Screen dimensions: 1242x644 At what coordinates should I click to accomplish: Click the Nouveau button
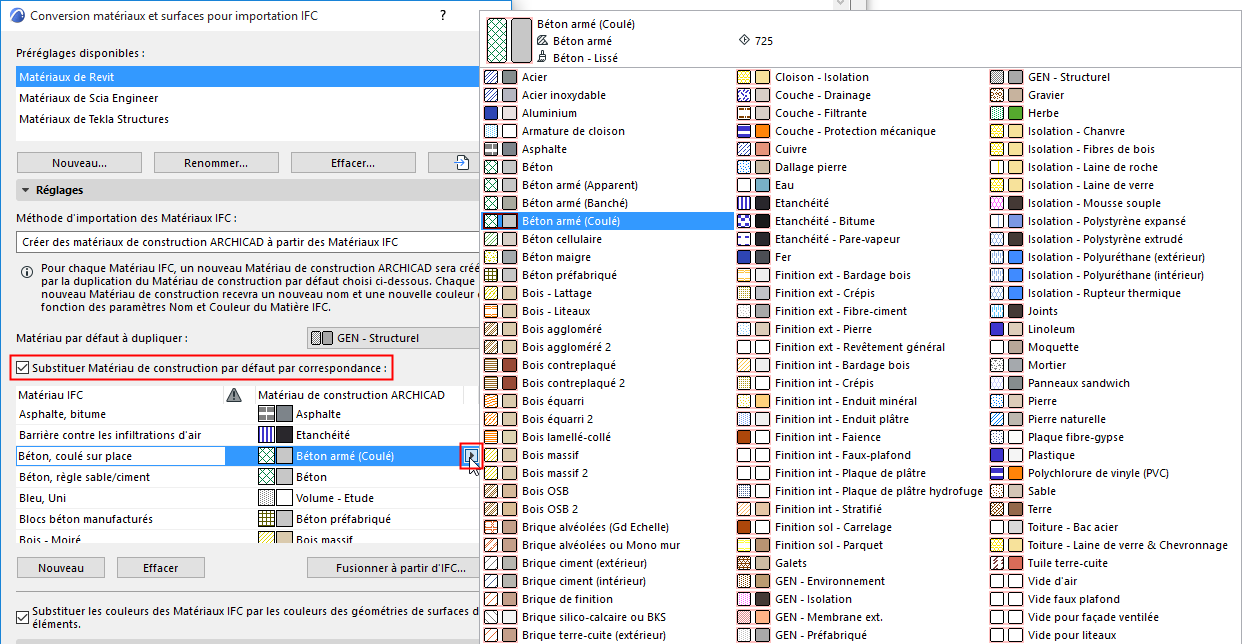pos(60,567)
